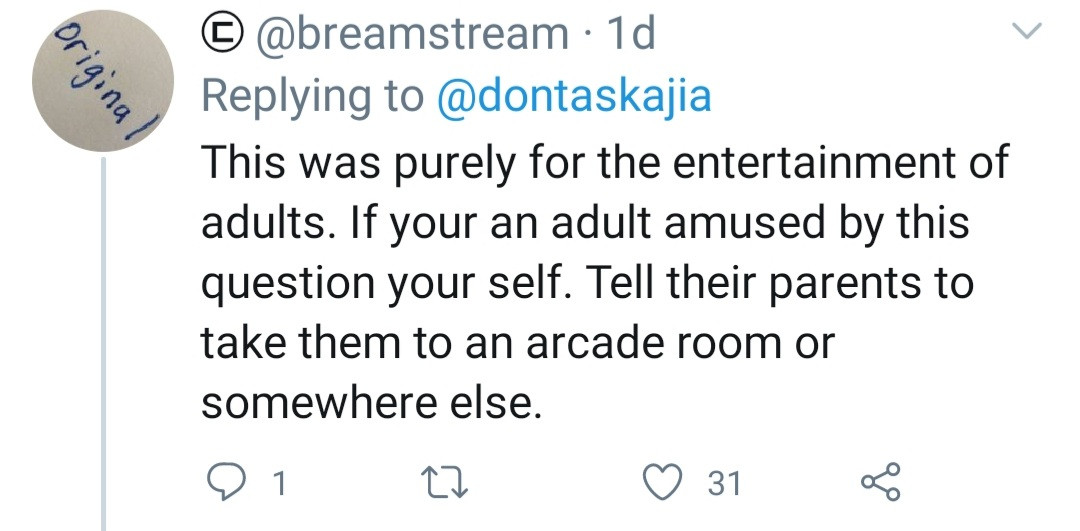Click the 'Replying to' label
The width and height of the screenshot is (1080, 531).
click(x=312, y=96)
